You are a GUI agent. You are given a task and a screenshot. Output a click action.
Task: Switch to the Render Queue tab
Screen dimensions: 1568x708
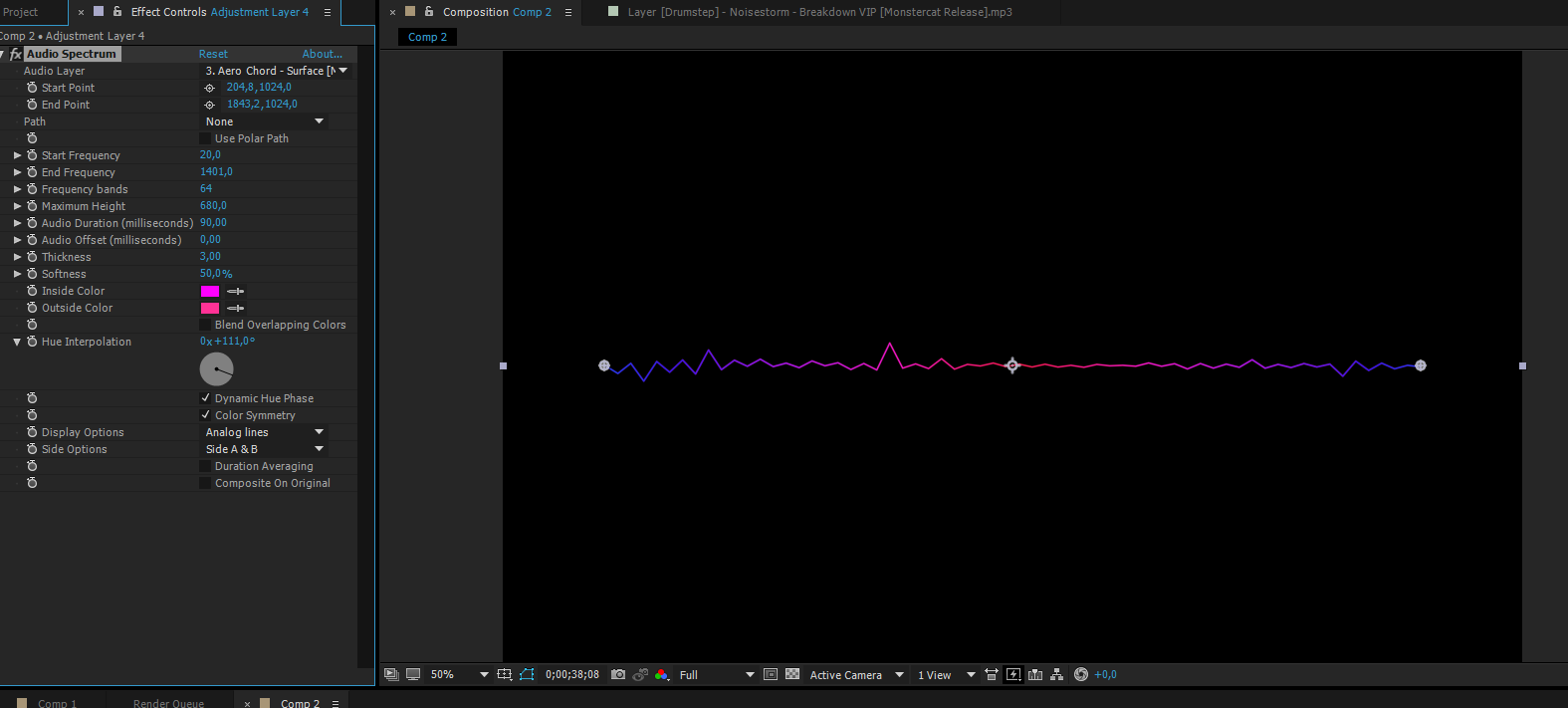[x=168, y=703]
